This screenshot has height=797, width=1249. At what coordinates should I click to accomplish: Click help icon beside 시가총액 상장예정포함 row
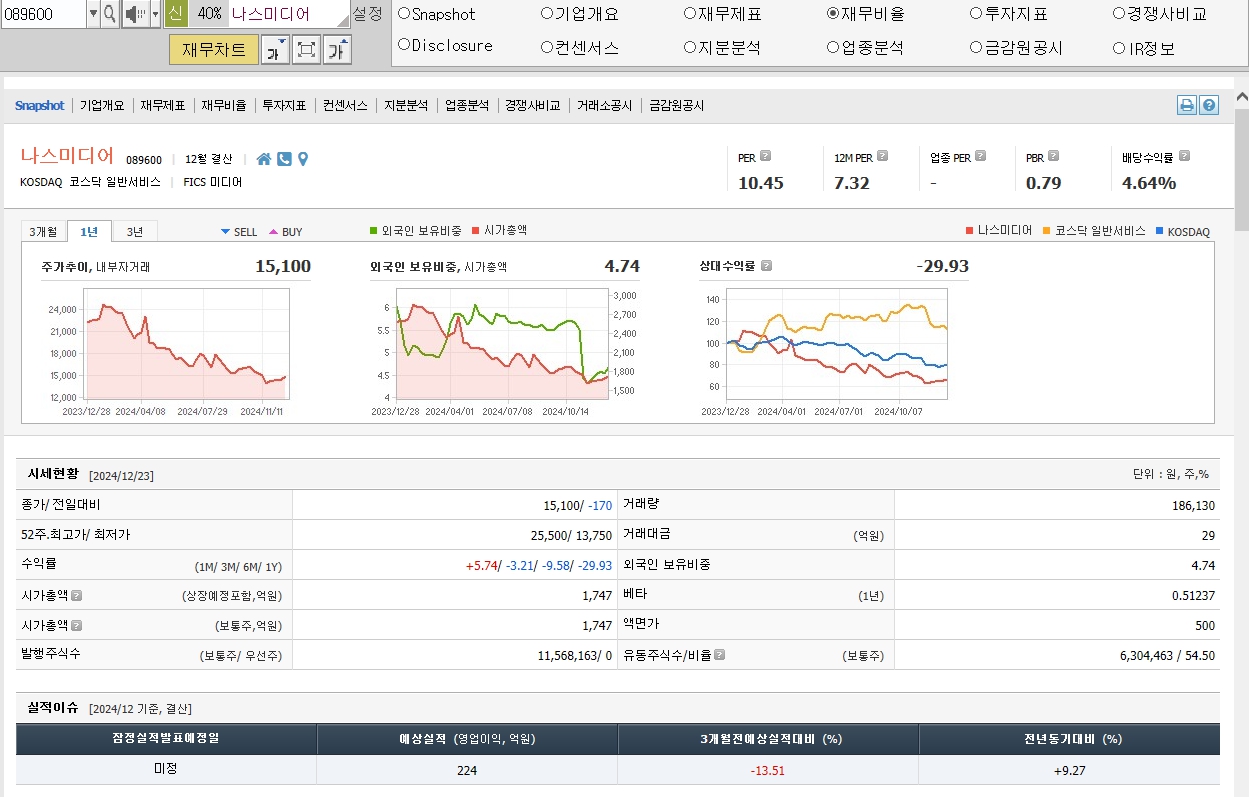(x=77, y=595)
